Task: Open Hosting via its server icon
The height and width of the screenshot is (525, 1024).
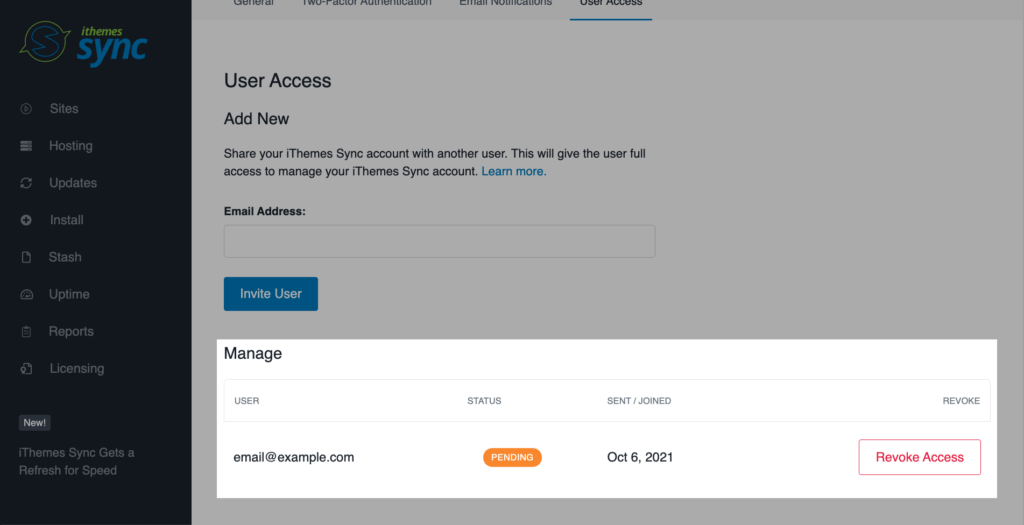Action: tap(27, 146)
